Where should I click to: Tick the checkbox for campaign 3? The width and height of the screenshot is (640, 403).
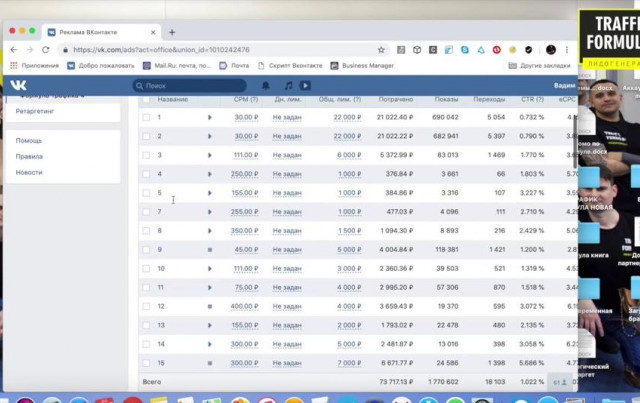(146, 155)
